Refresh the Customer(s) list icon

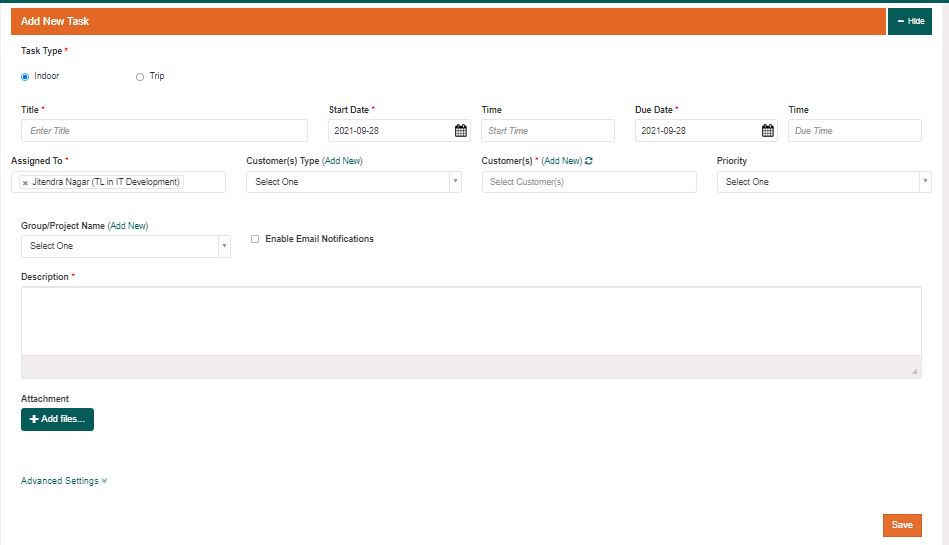coord(589,161)
